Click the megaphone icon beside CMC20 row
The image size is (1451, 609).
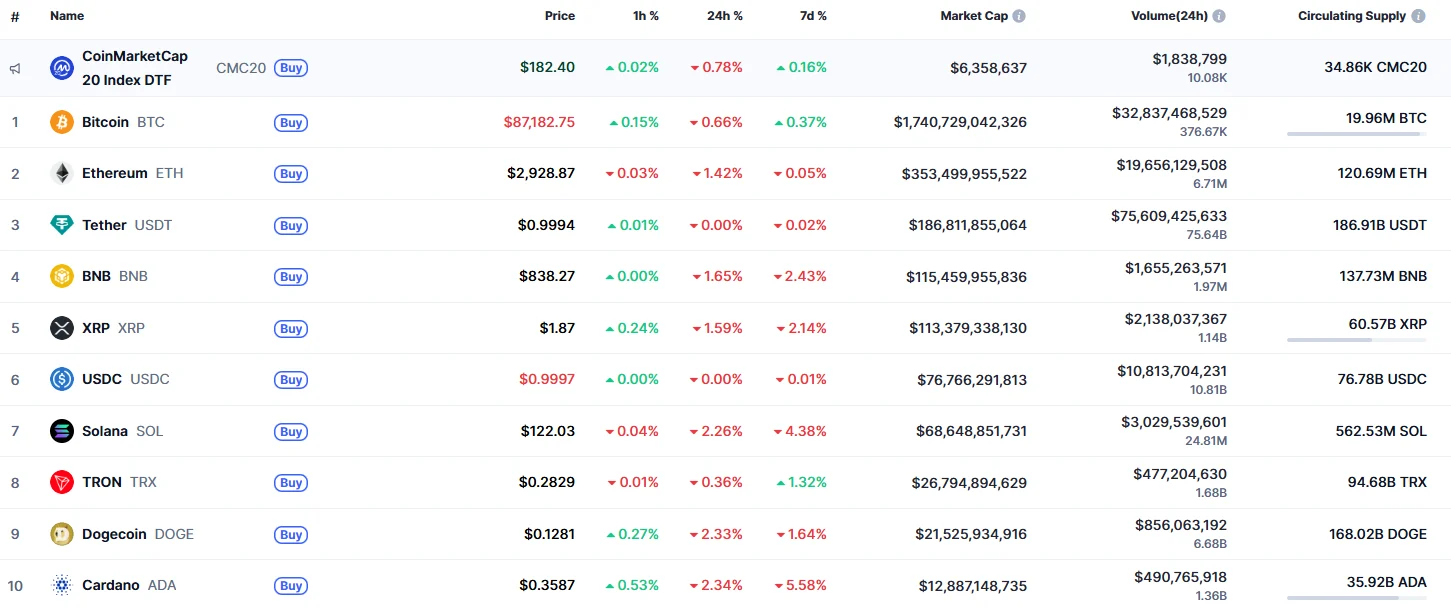tap(15, 68)
